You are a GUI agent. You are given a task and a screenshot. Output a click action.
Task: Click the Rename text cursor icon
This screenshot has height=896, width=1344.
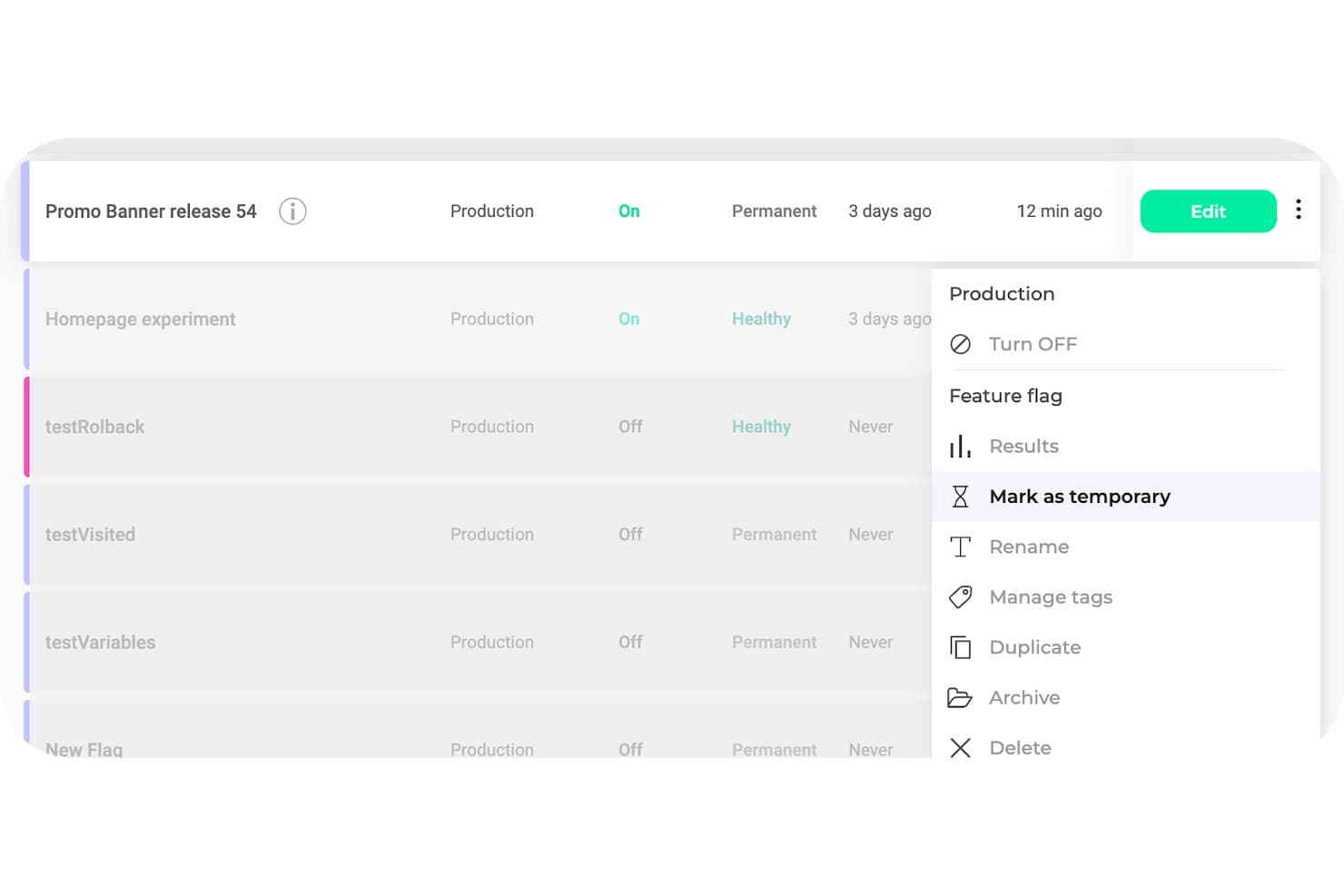tap(960, 546)
